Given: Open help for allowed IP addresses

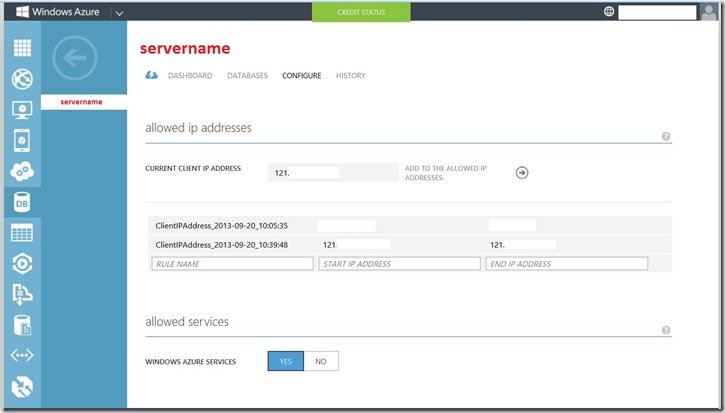Looking at the screenshot, I should tap(666, 137).
